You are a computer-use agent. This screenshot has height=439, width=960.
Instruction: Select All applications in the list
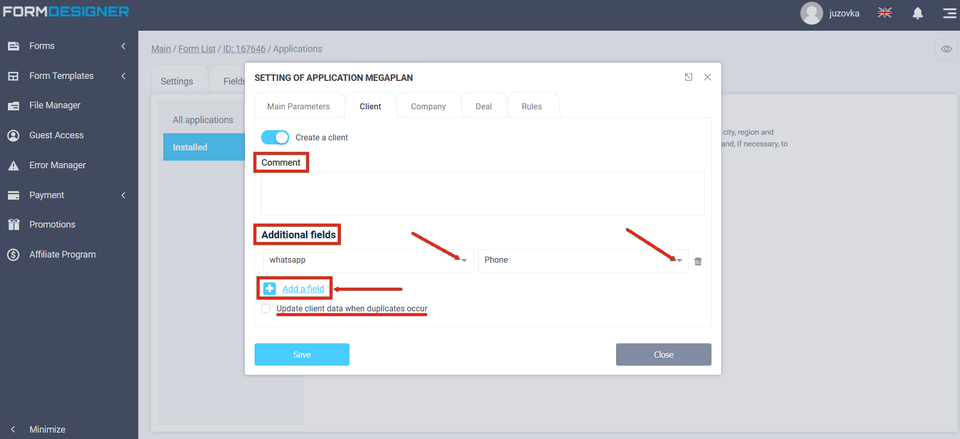pos(203,120)
